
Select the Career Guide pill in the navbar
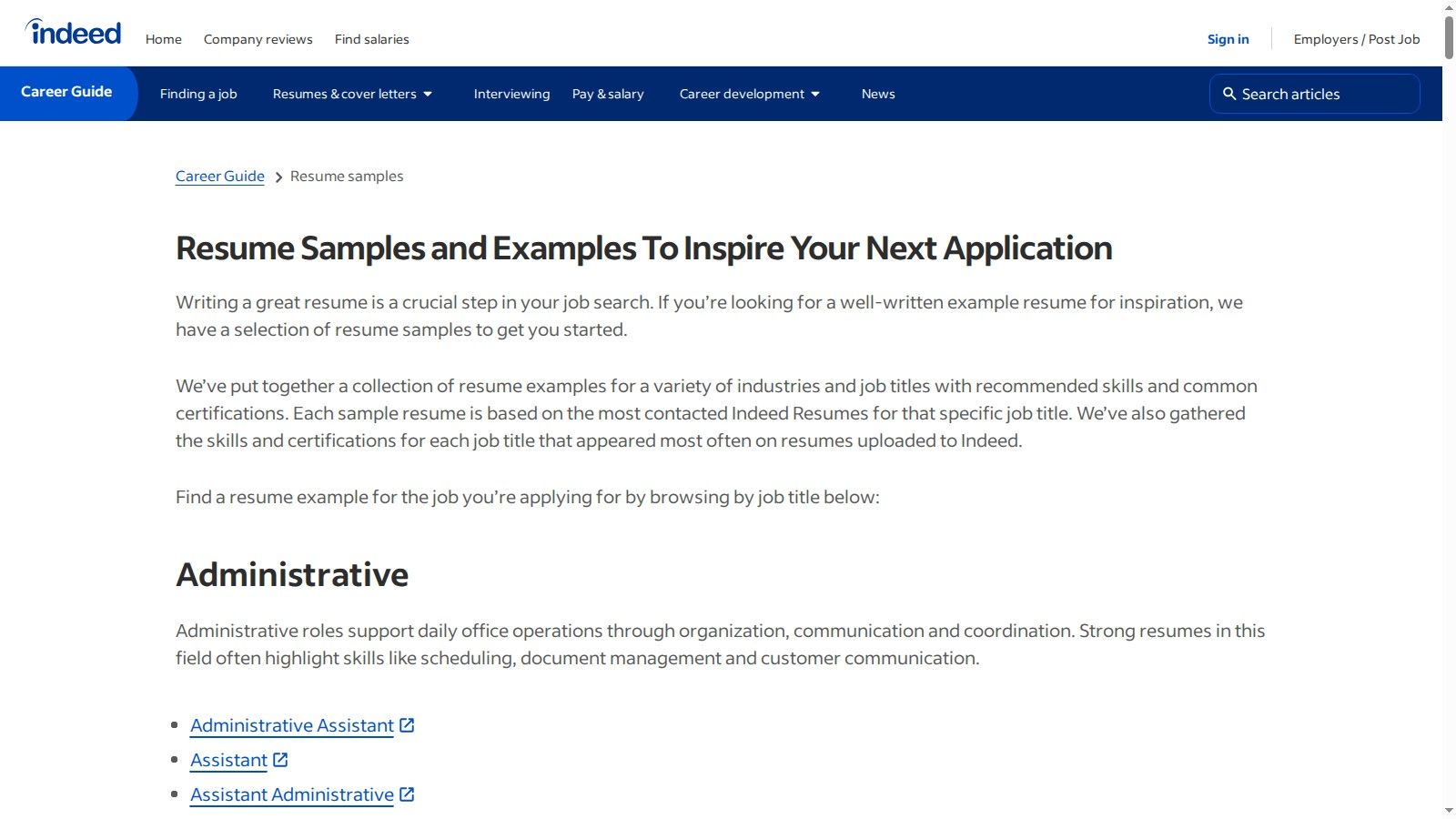click(x=66, y=93)
